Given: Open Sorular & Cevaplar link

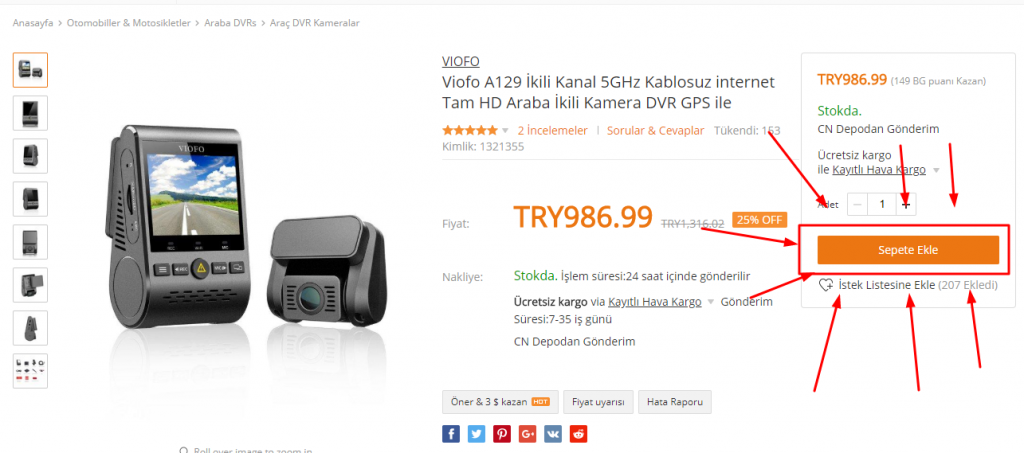Looking at the screenshot, I should pos(656,131).
